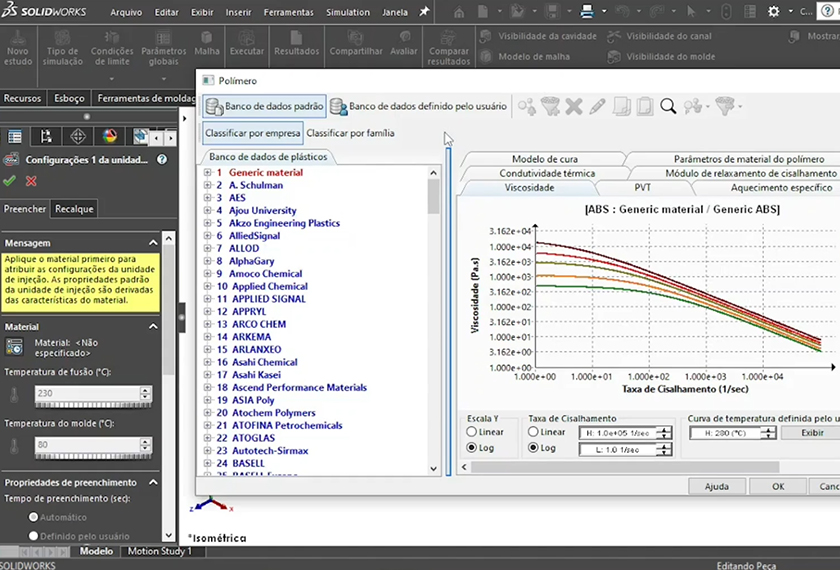The image size is (840, 570).
Task: Click the material database icon under Material
Action: pyautogui.click(x=14, y=347)
